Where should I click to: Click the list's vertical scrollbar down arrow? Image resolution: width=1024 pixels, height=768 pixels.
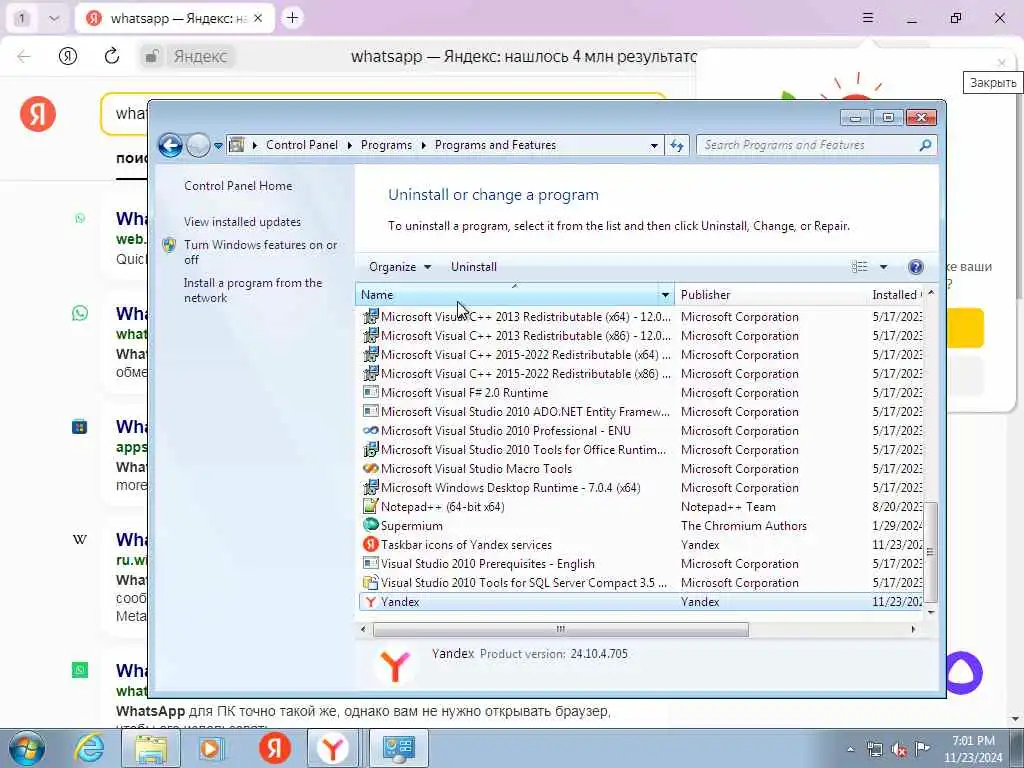click(x=931, y=612)
